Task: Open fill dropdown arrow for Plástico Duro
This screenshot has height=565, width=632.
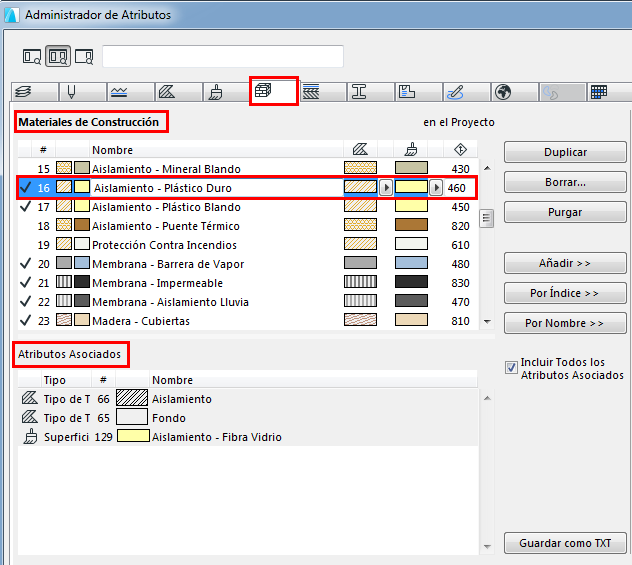Action: coord(386,187)
